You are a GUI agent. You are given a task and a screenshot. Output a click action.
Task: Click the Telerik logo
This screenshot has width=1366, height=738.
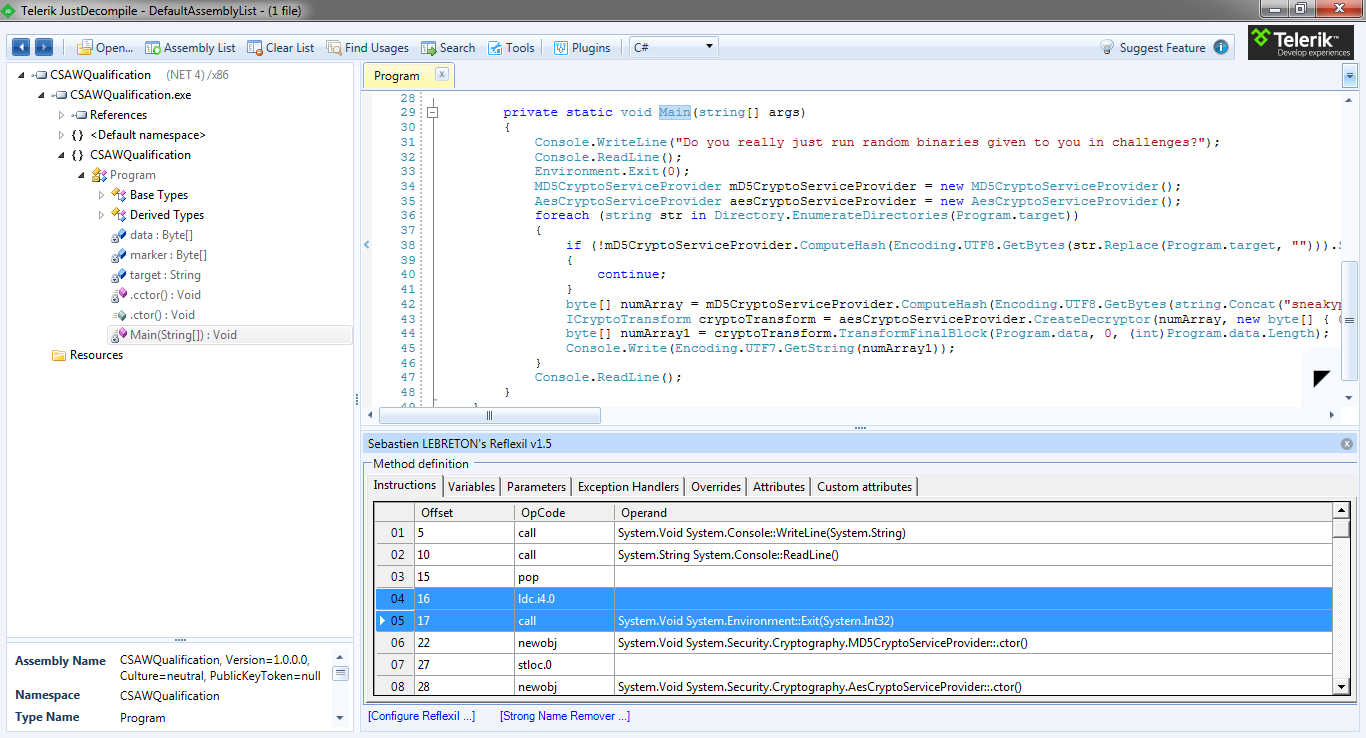1300,42
